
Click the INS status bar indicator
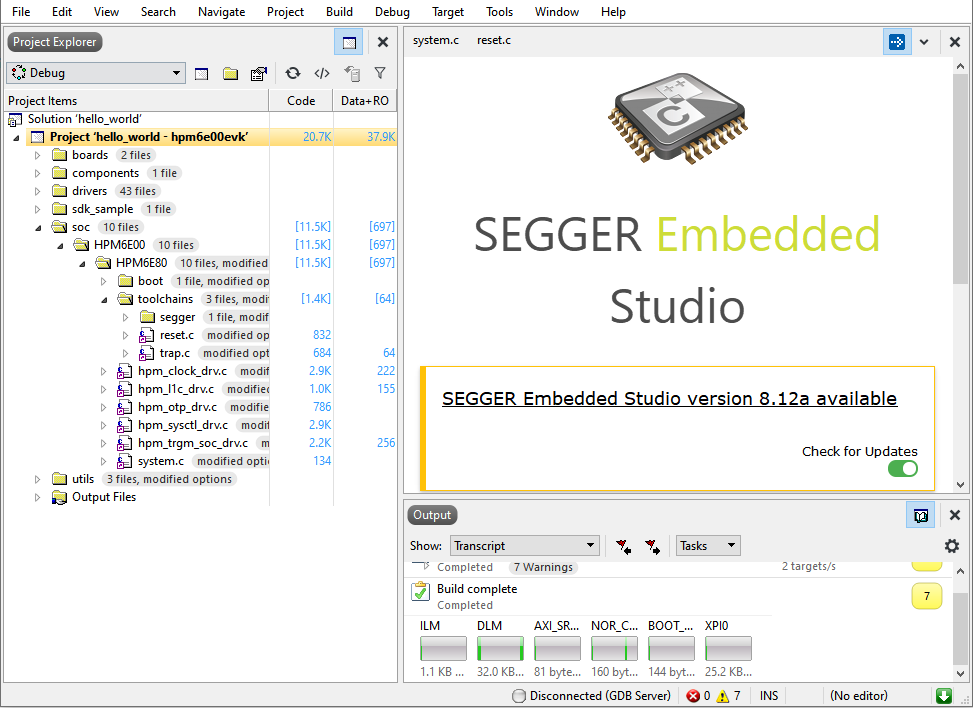[x=769, y=696]
